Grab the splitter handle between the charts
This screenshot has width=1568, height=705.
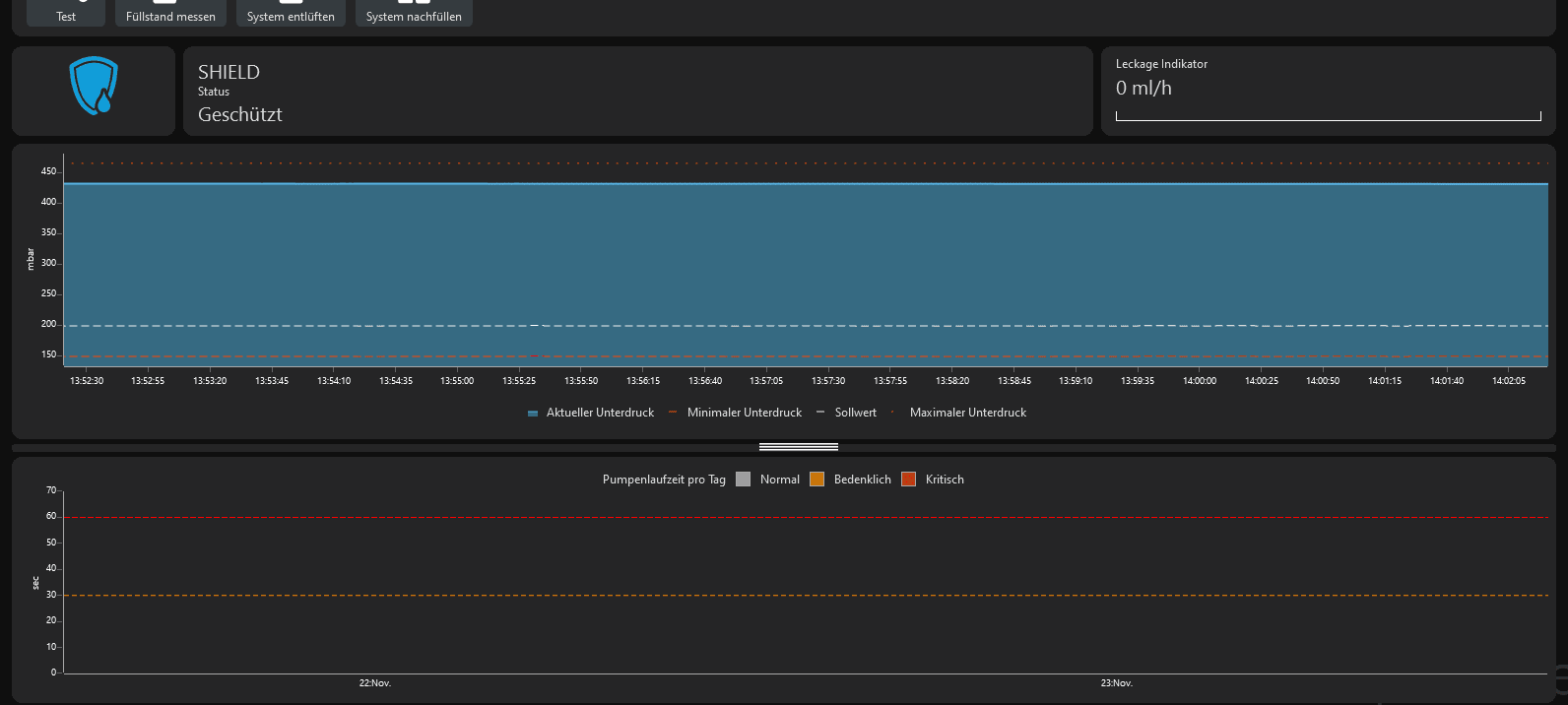[x=799, y=447]
